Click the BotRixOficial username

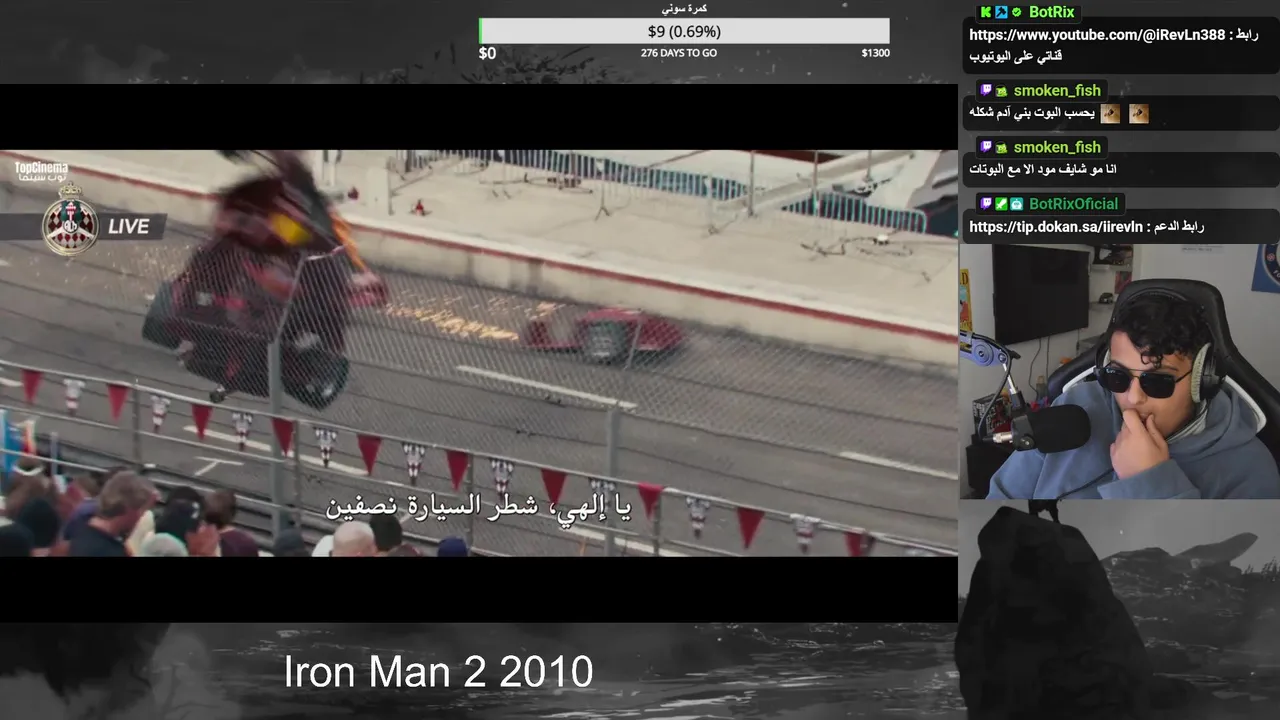pyautogui.click(x=1075, y=204)
